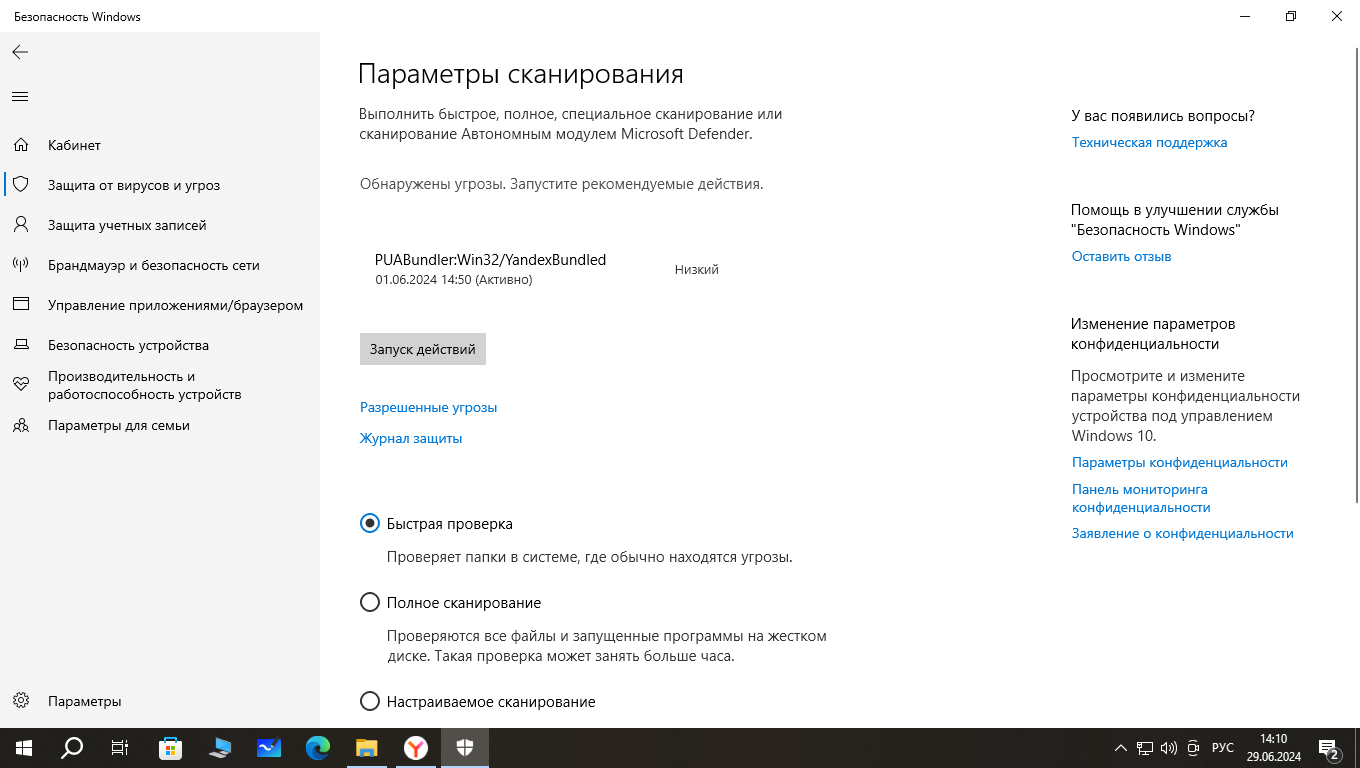The width and height of the screenshot is (1360, 768).
Task: Click the Оставить отзыв link
Action: (x=1121, y=256)
